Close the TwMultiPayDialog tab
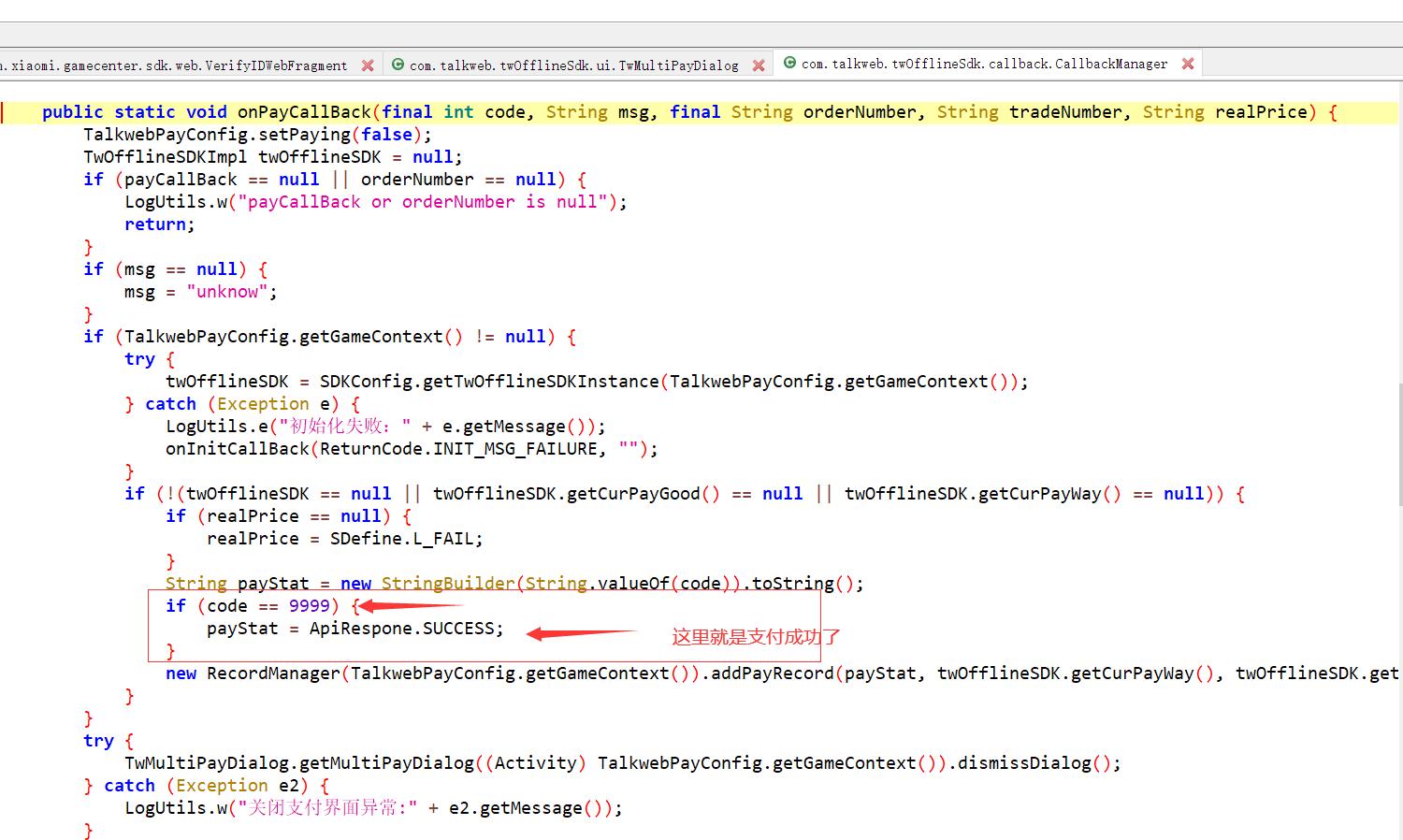The image size is (1403, 840). pyautogui.click(x=759, y=65)
